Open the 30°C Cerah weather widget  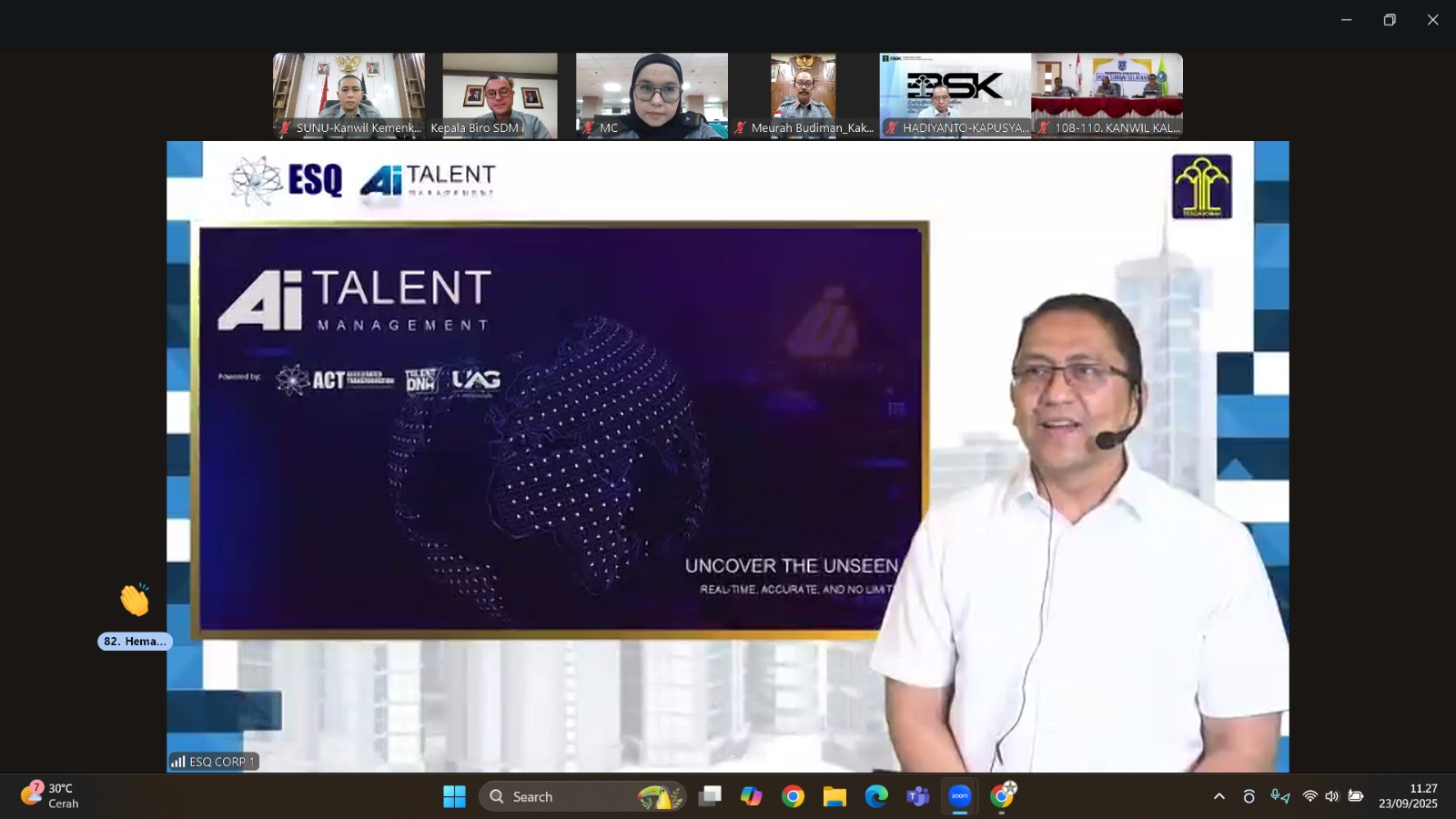click(x=51, y=796)
